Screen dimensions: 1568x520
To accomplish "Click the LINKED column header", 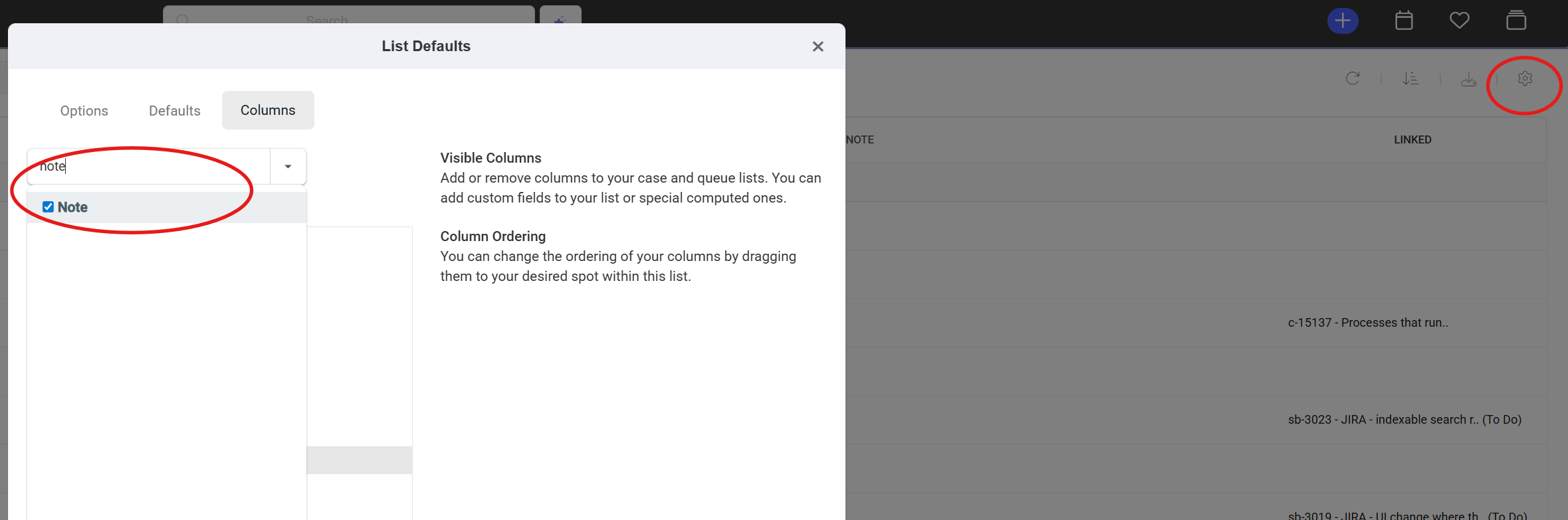I will [x=1412, y=139].
